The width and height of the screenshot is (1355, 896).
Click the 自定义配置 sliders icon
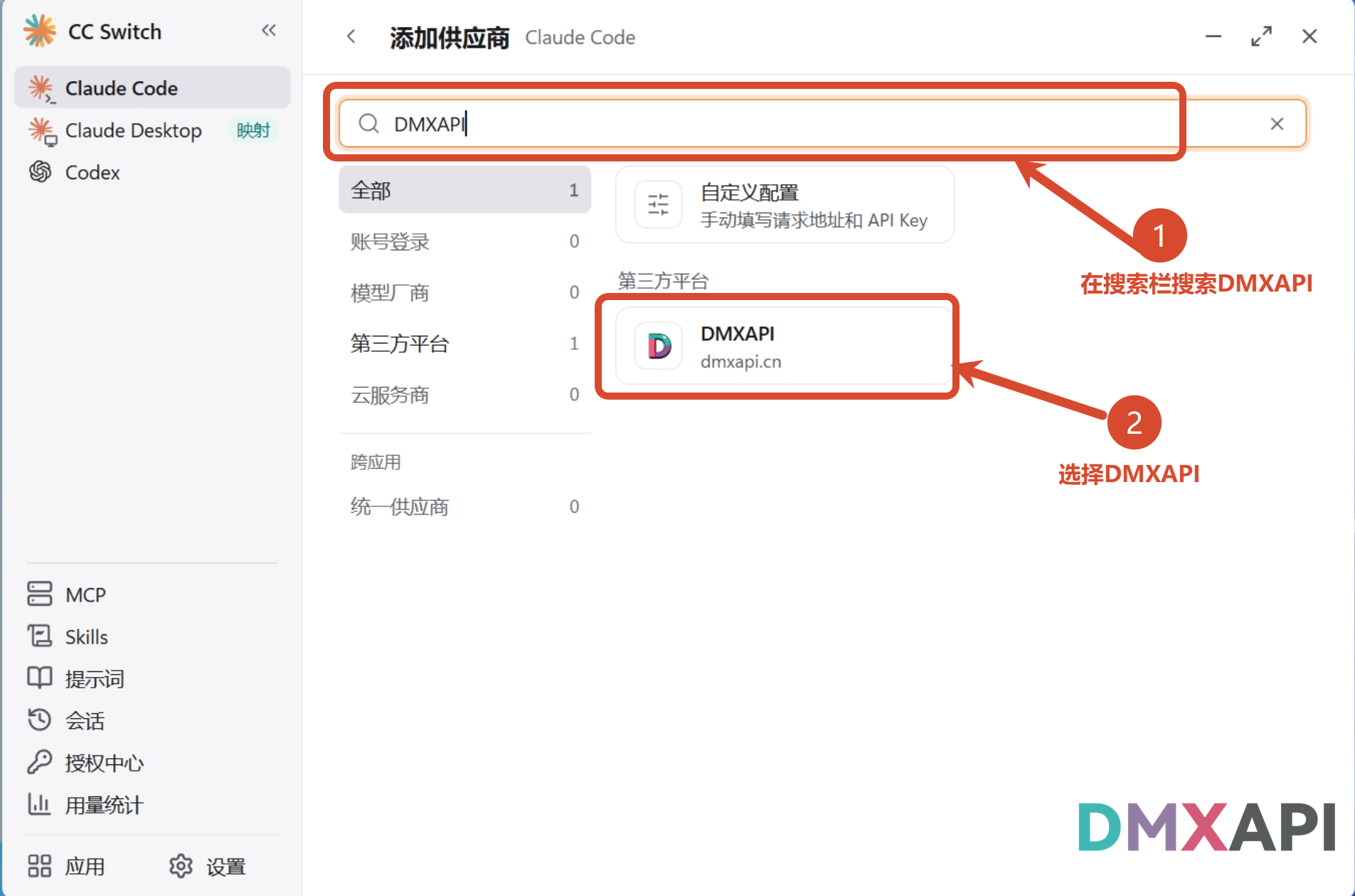659,205
